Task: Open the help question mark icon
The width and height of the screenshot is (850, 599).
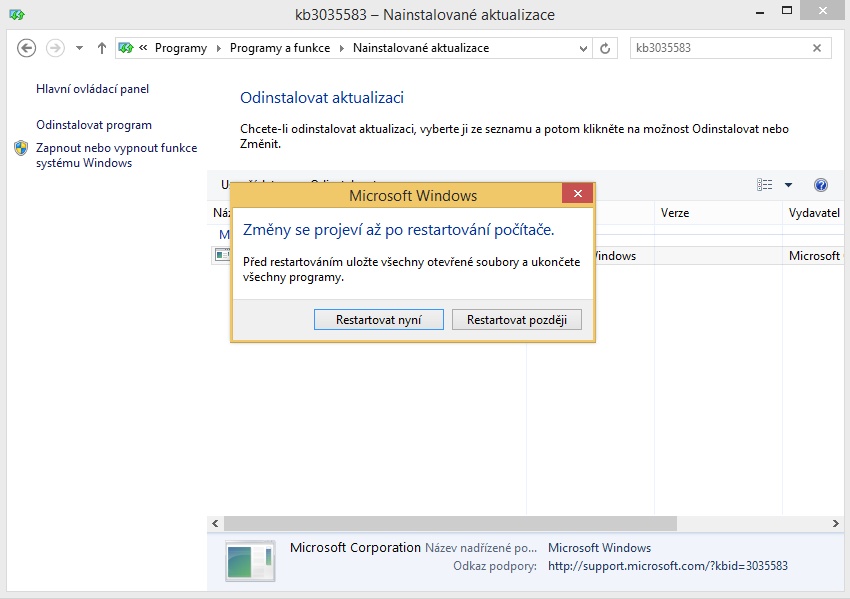Action: (x=821, y=185)
